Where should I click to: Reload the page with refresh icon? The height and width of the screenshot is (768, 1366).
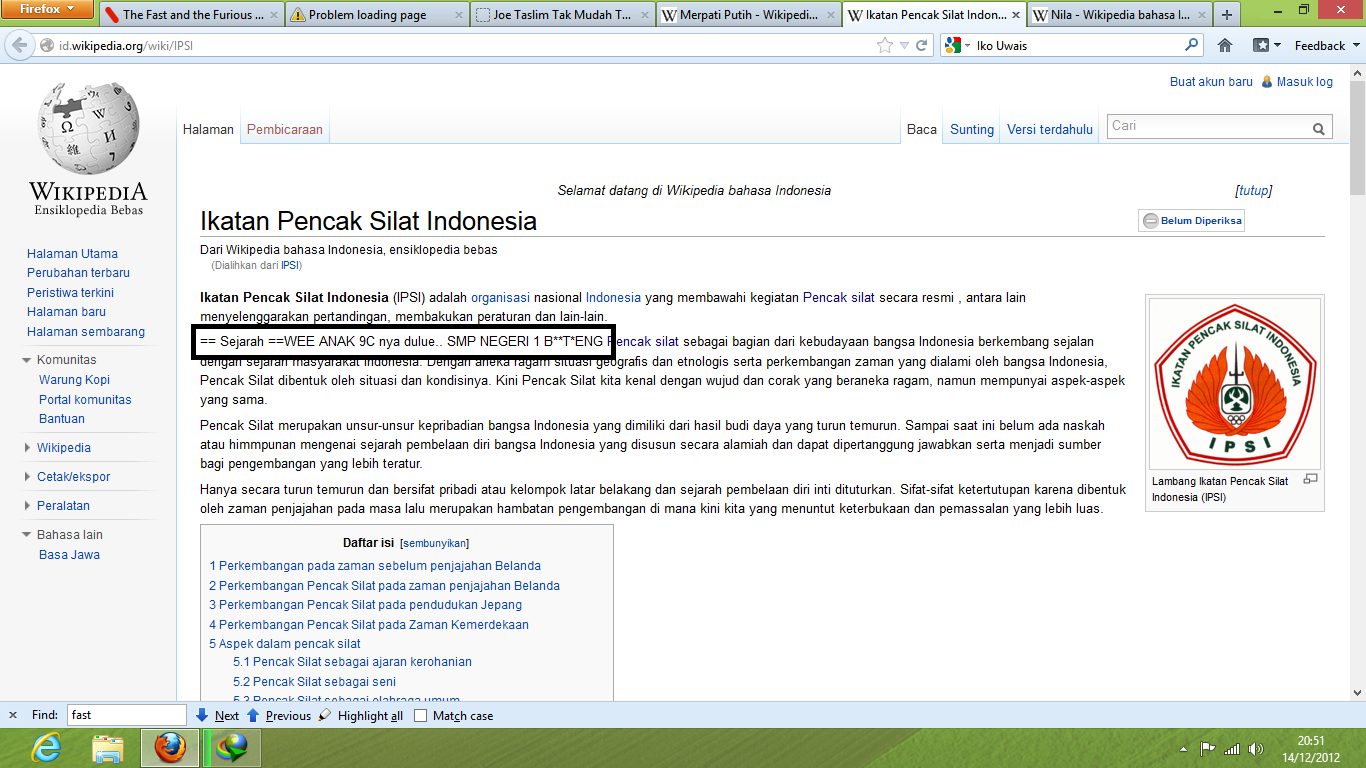click(x=922, y=46)
